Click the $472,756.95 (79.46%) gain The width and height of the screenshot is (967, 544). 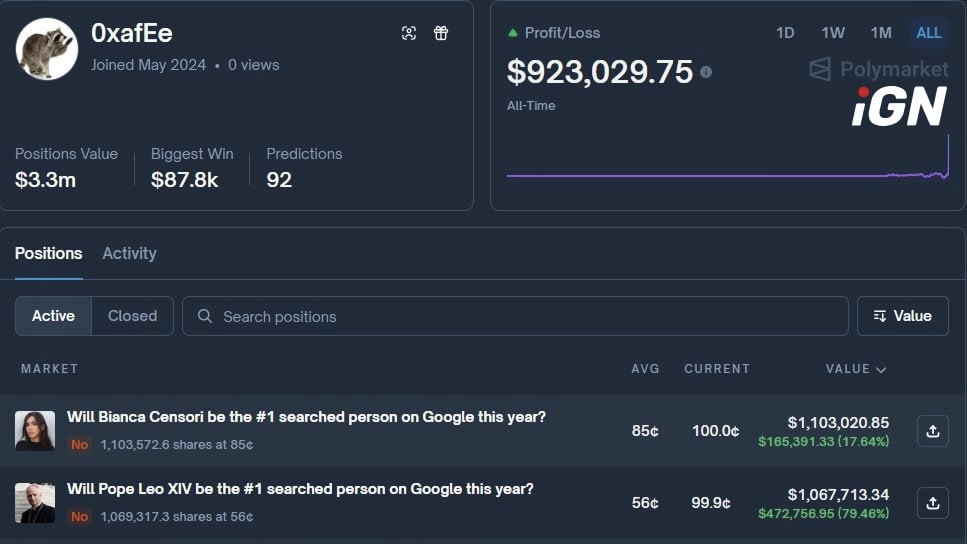(823, 513)
